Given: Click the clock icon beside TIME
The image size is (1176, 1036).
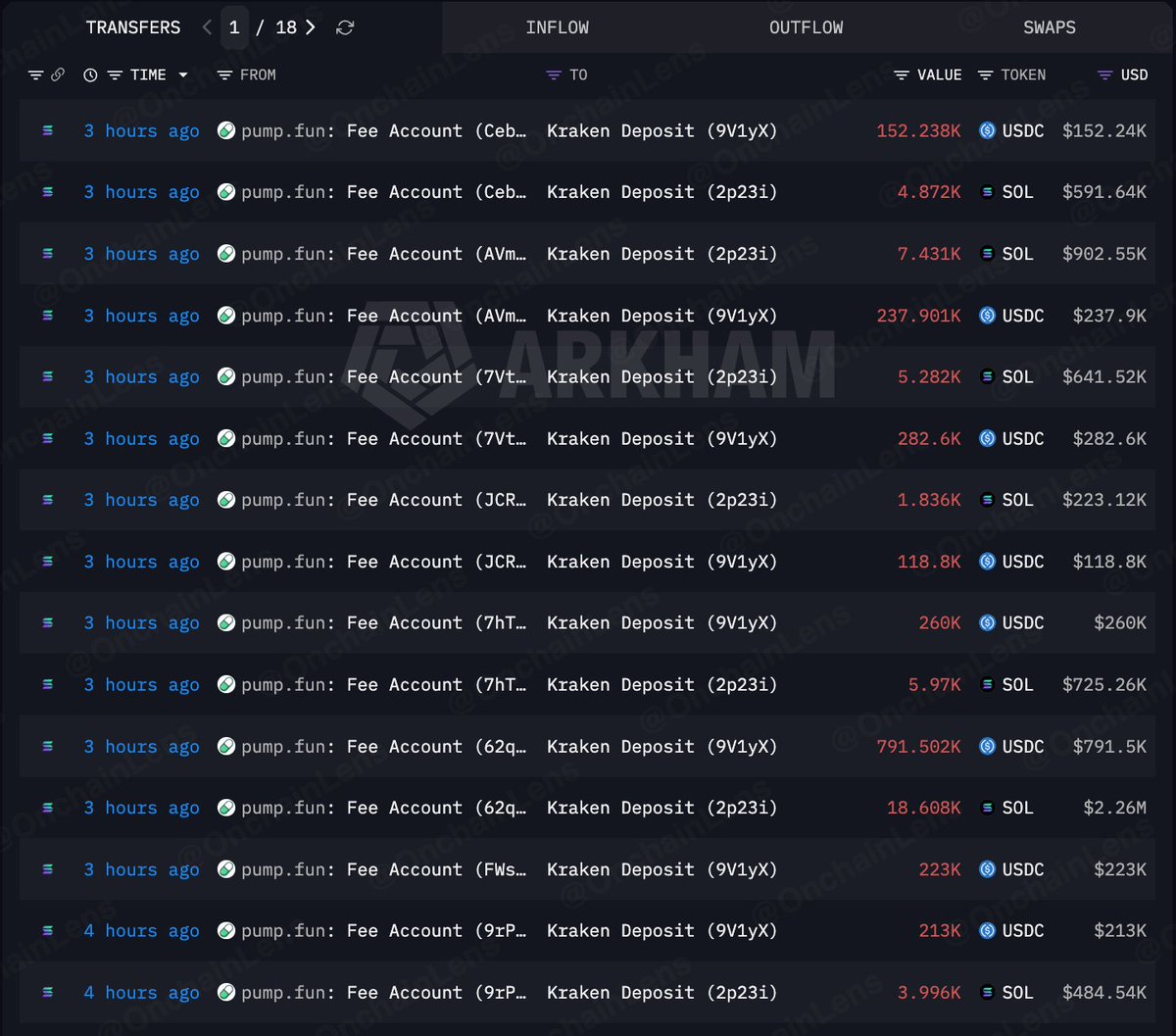Looking at the screenshot, I should pyautogui.click(x=90, y=74).
